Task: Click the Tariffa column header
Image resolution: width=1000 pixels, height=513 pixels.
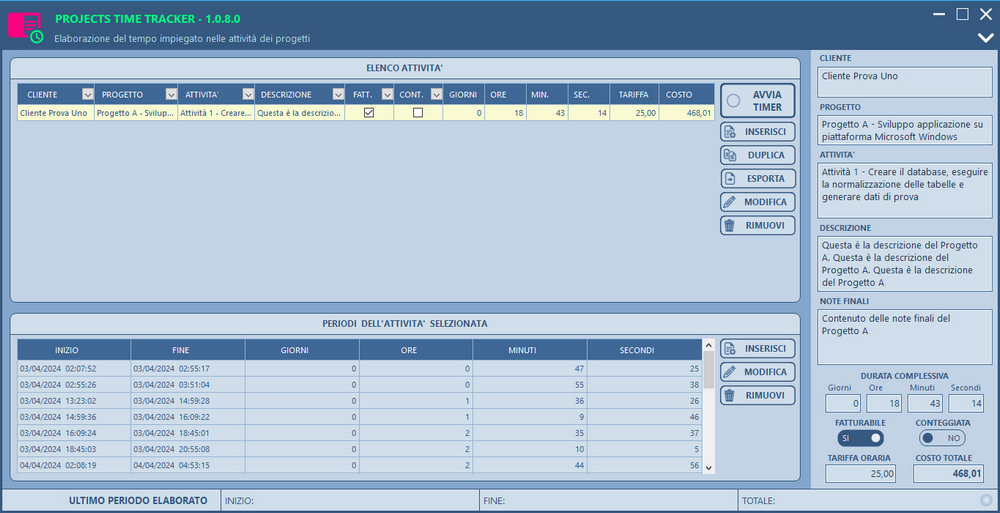Action: (634, 94)
